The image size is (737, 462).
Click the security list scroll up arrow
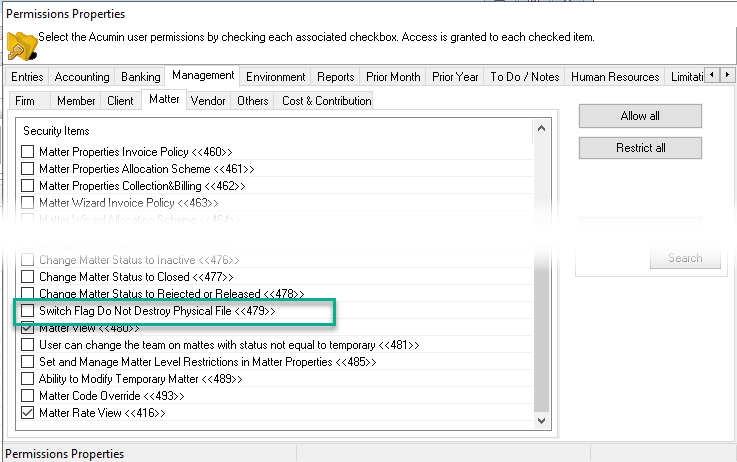tap(541, 128)
